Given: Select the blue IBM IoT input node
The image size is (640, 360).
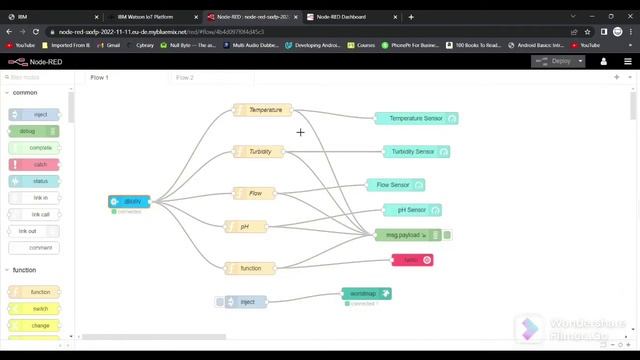Looking at the screenshot, I should 129,202.
